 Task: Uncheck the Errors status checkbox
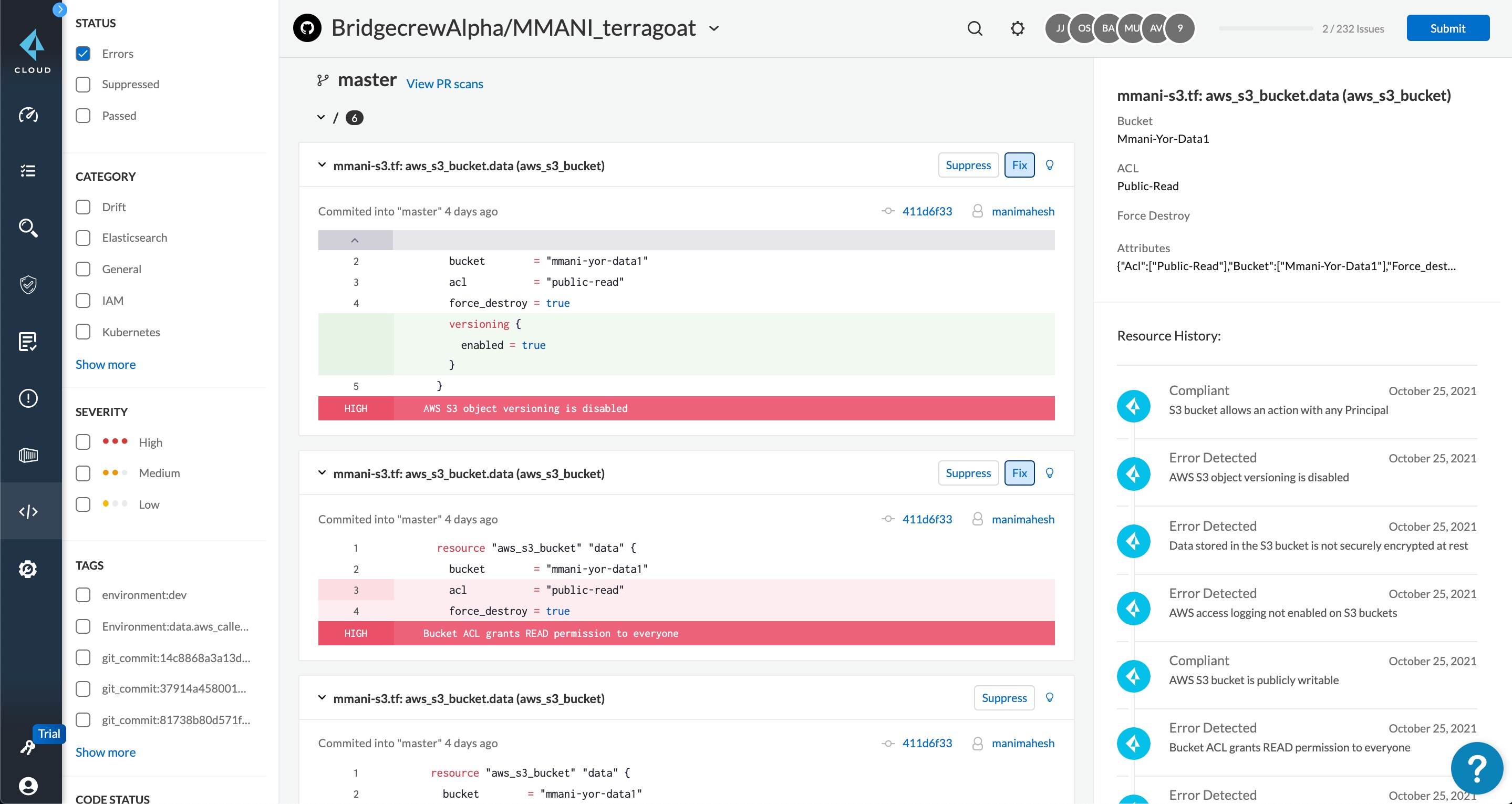(84, 54)
